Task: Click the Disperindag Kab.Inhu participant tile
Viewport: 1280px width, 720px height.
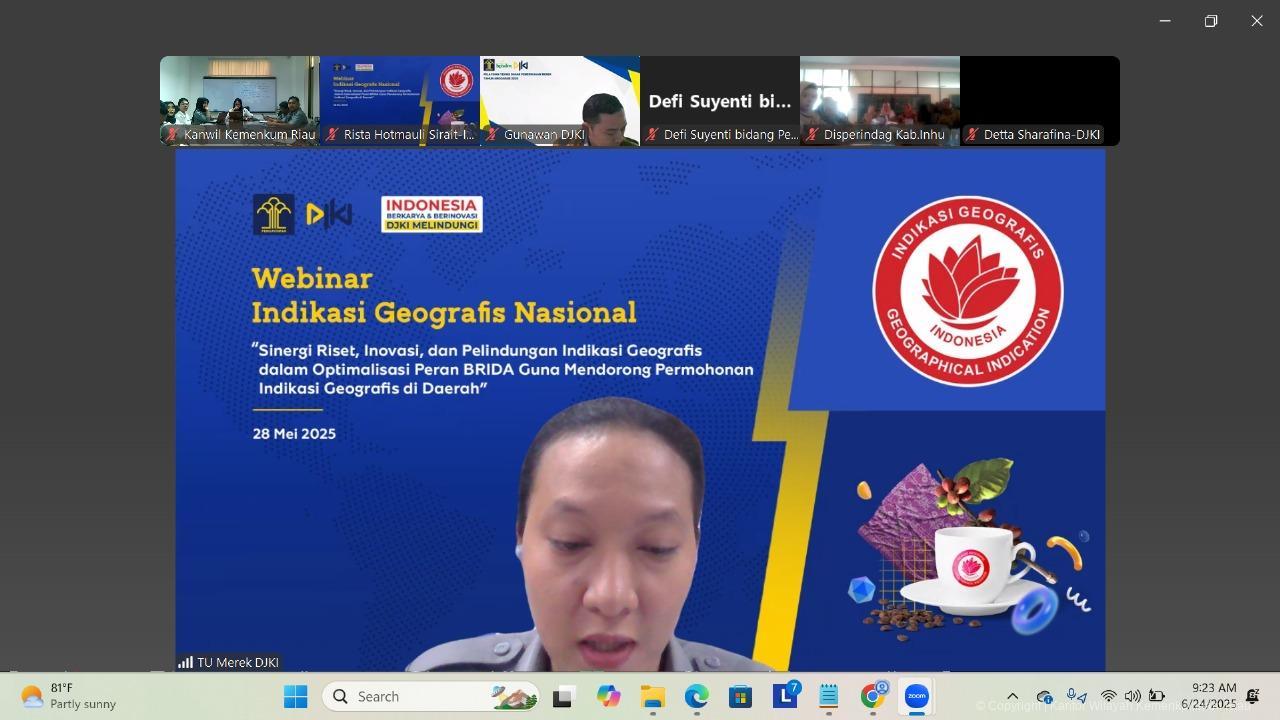Action: point(880,100)
